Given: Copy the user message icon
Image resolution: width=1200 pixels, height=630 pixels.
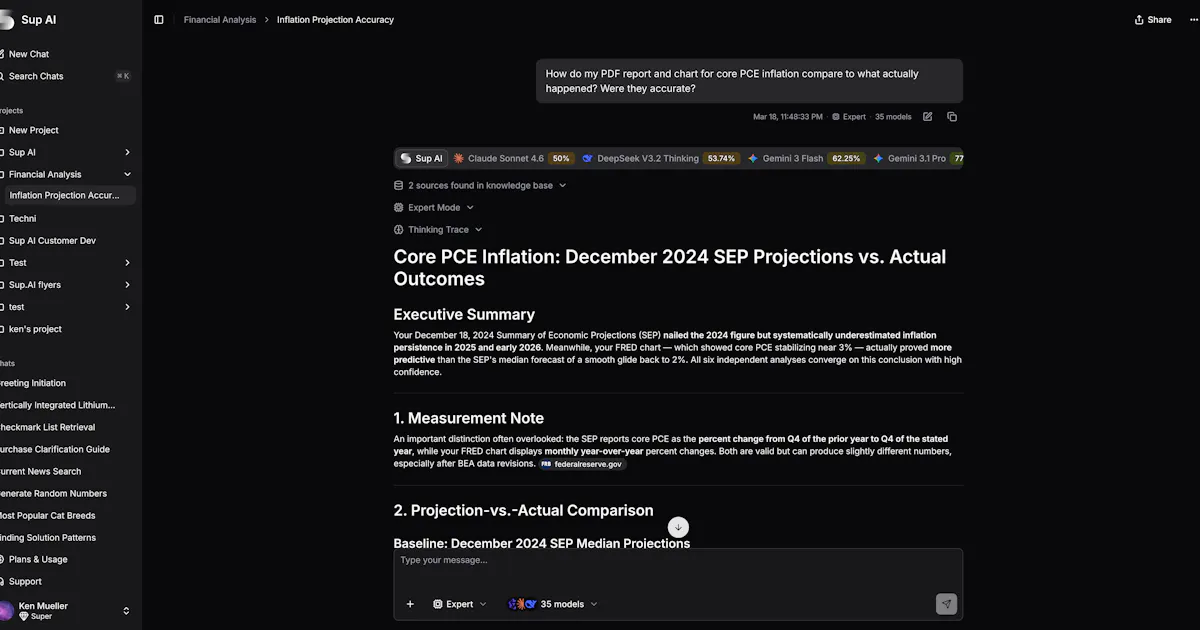Looking at the screenshot, I should (952, 117).
